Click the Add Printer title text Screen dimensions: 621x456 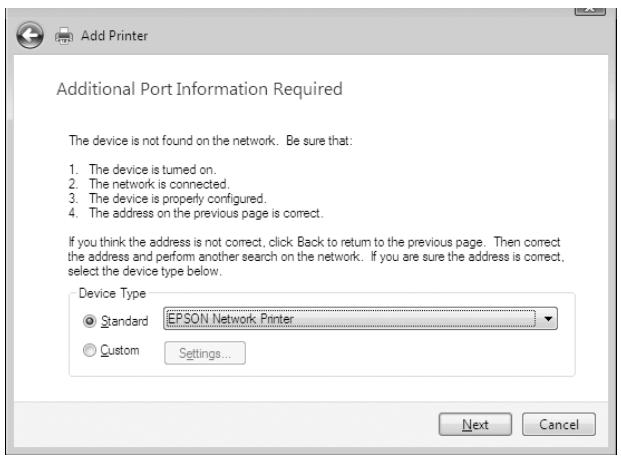coord(114,36)
